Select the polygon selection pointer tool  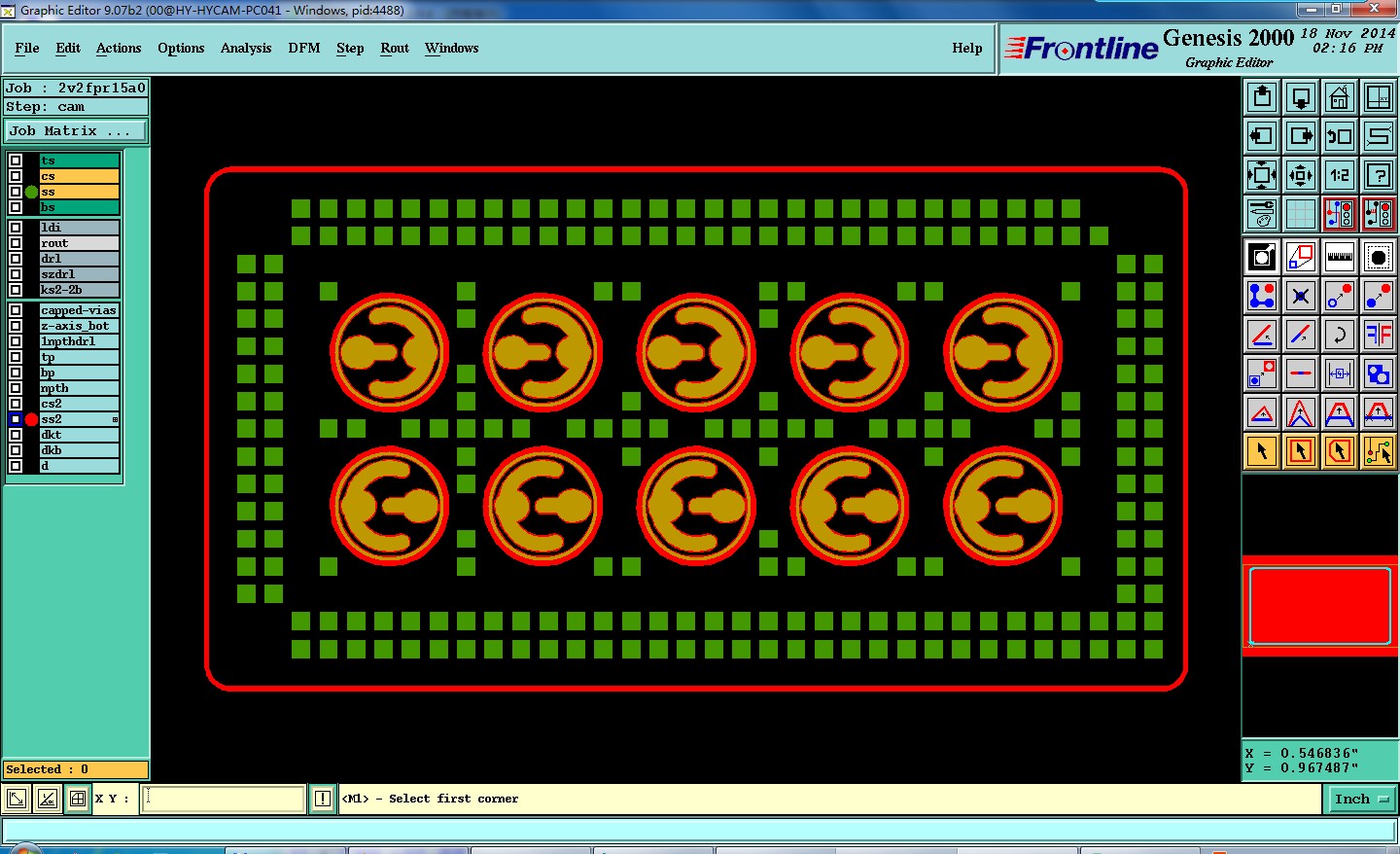pyautogui.click(x=1340, y=451)
